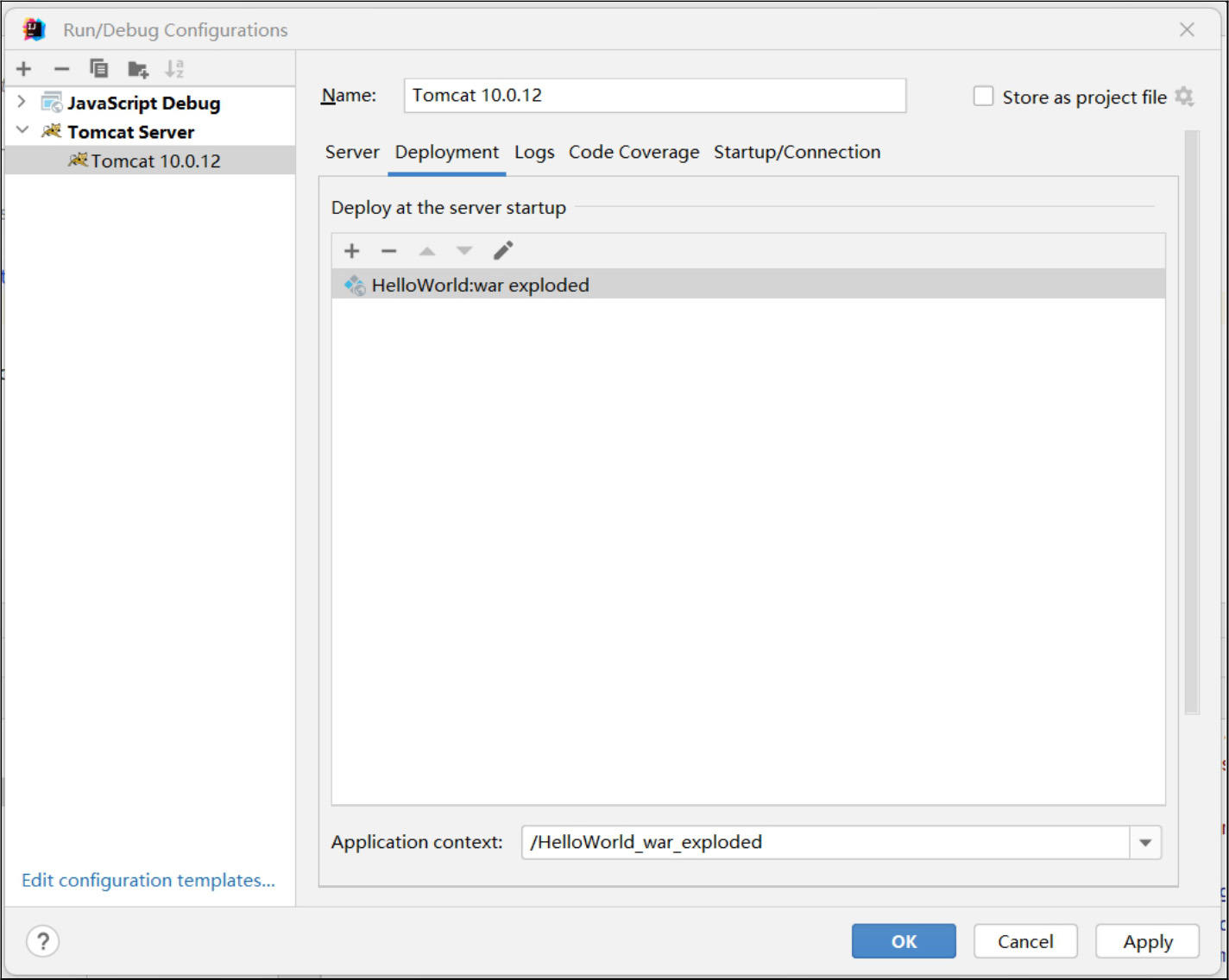
Task: Sort configurations alphabetically
Action: point(174,69)
